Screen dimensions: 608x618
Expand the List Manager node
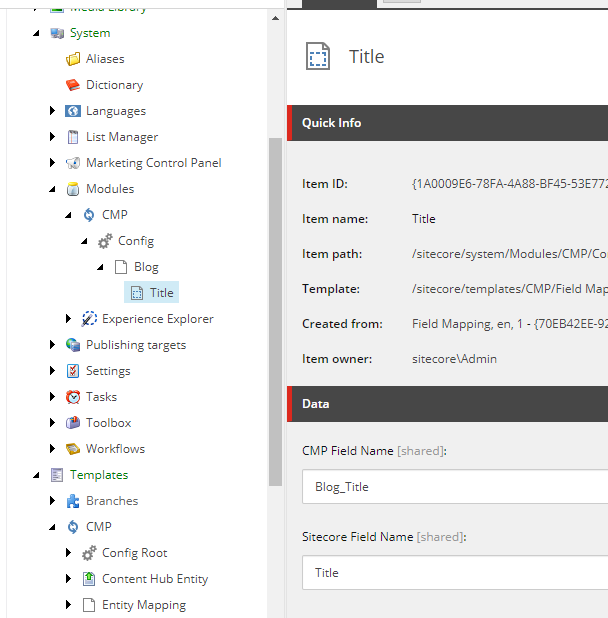(x=52, y=137)
